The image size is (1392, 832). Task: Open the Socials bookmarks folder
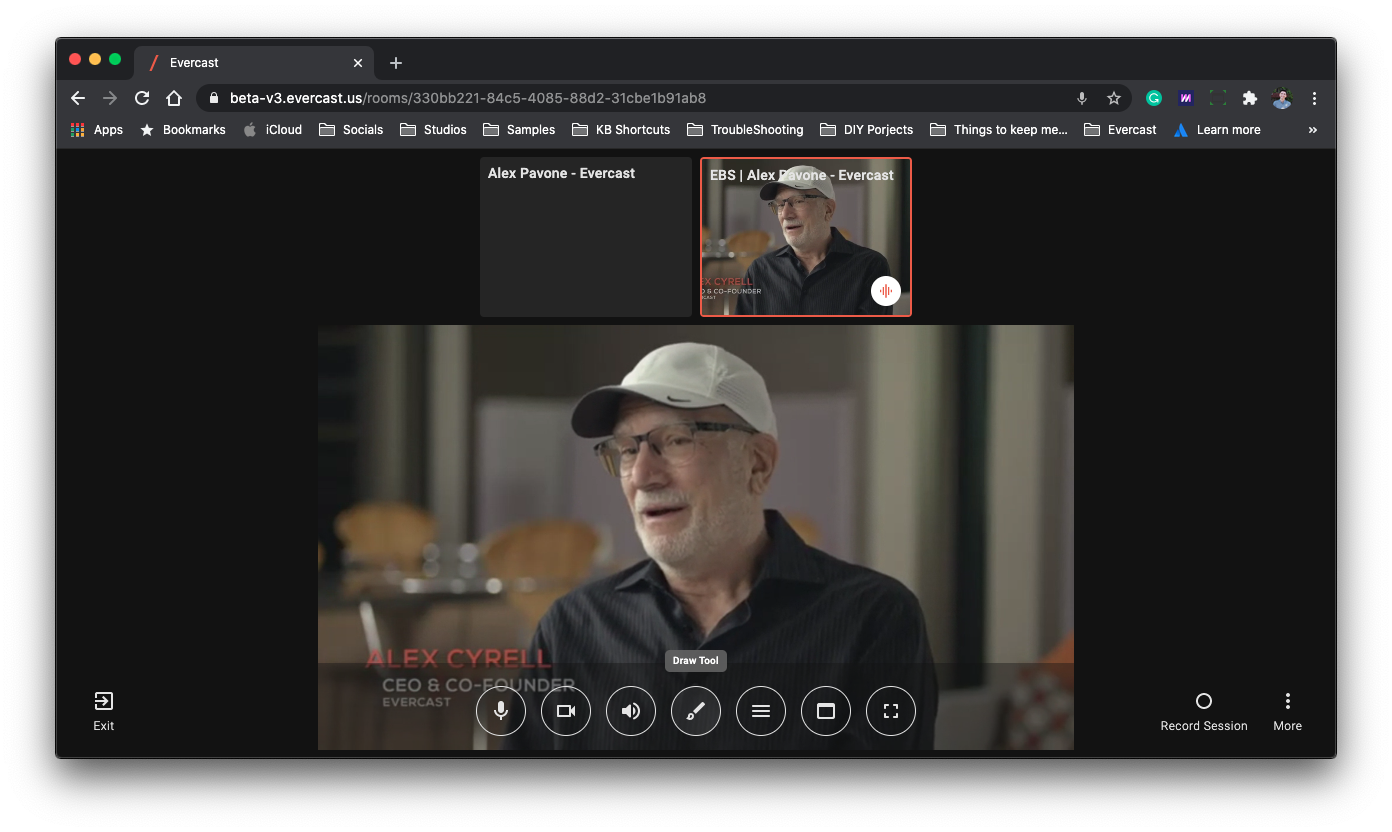tap(351, 130)
